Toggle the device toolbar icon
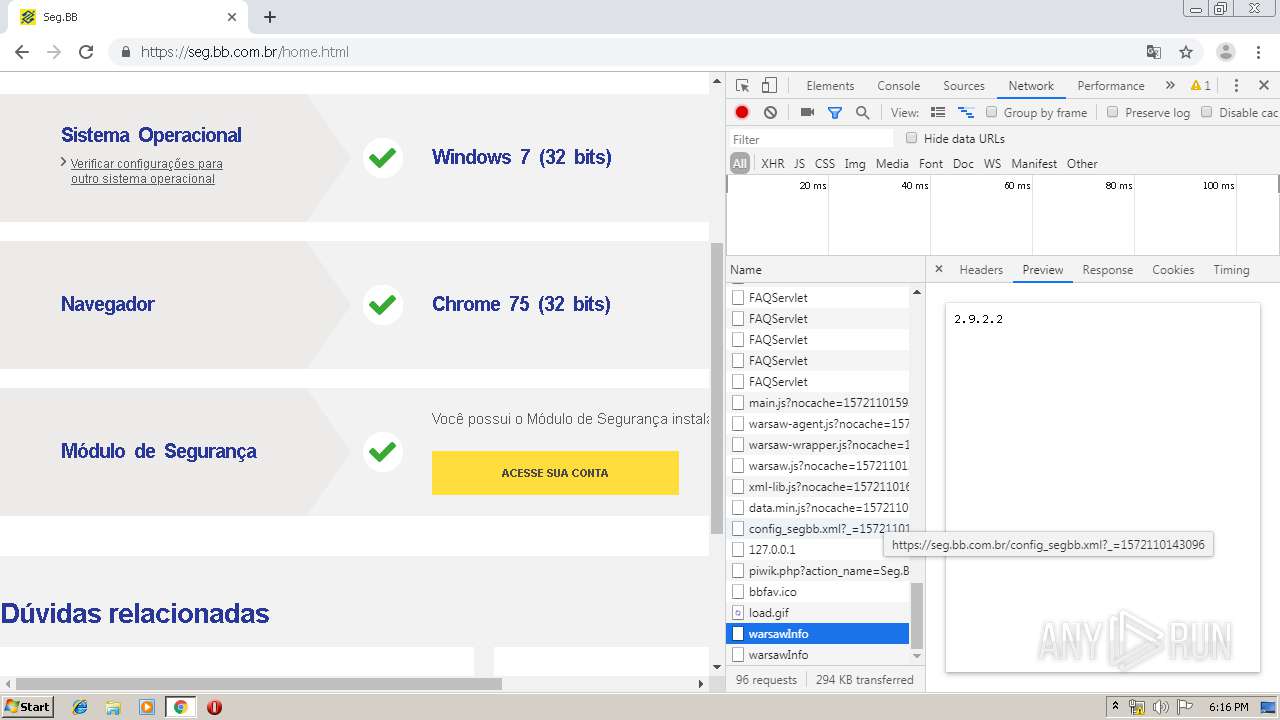This screenshot has height=720, width=1280. click(769, 86)
